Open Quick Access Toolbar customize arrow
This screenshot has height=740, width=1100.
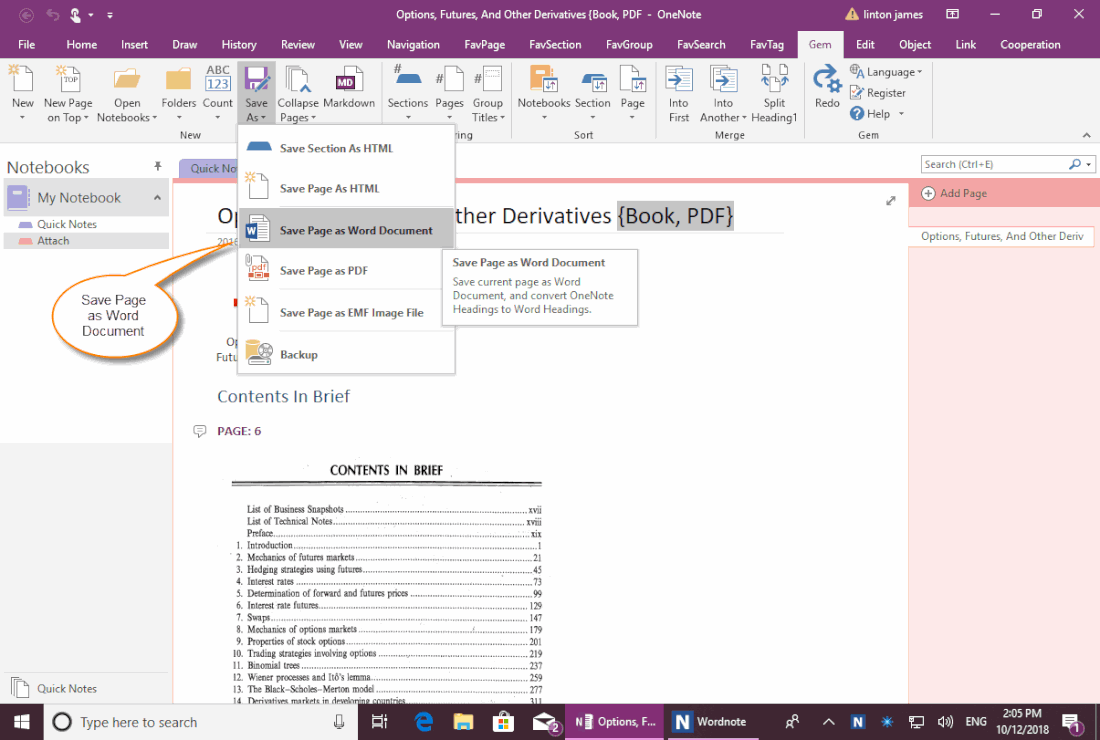[110, 14]
